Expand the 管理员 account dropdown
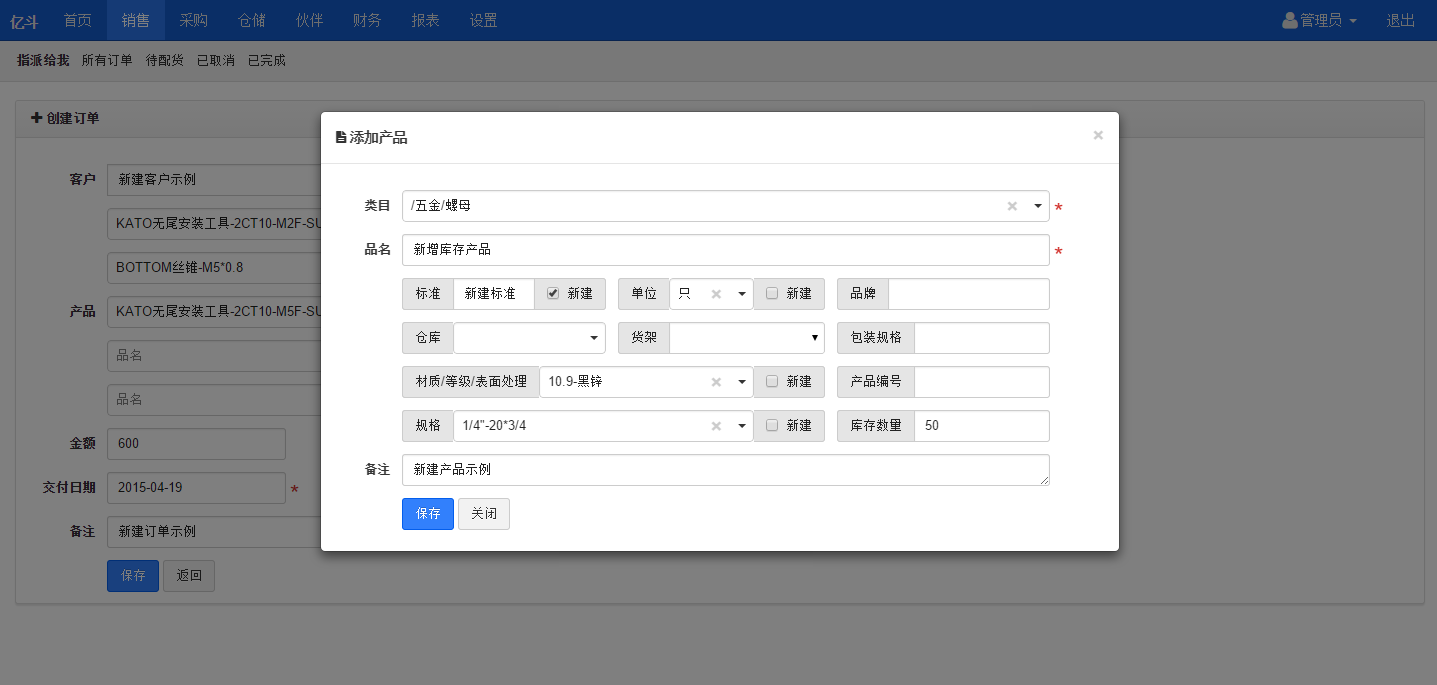The height and width of the screenshot is (685, 1437). coord(1320,19)
